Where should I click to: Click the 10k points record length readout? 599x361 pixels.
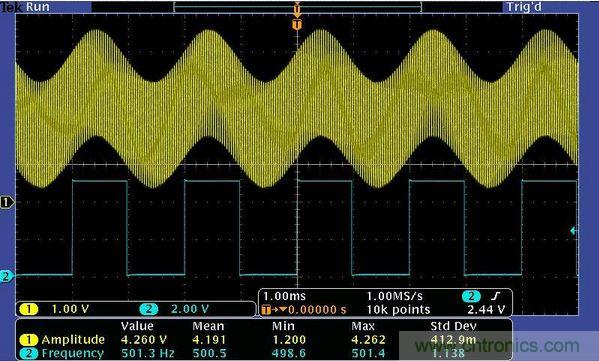point(398,309)
